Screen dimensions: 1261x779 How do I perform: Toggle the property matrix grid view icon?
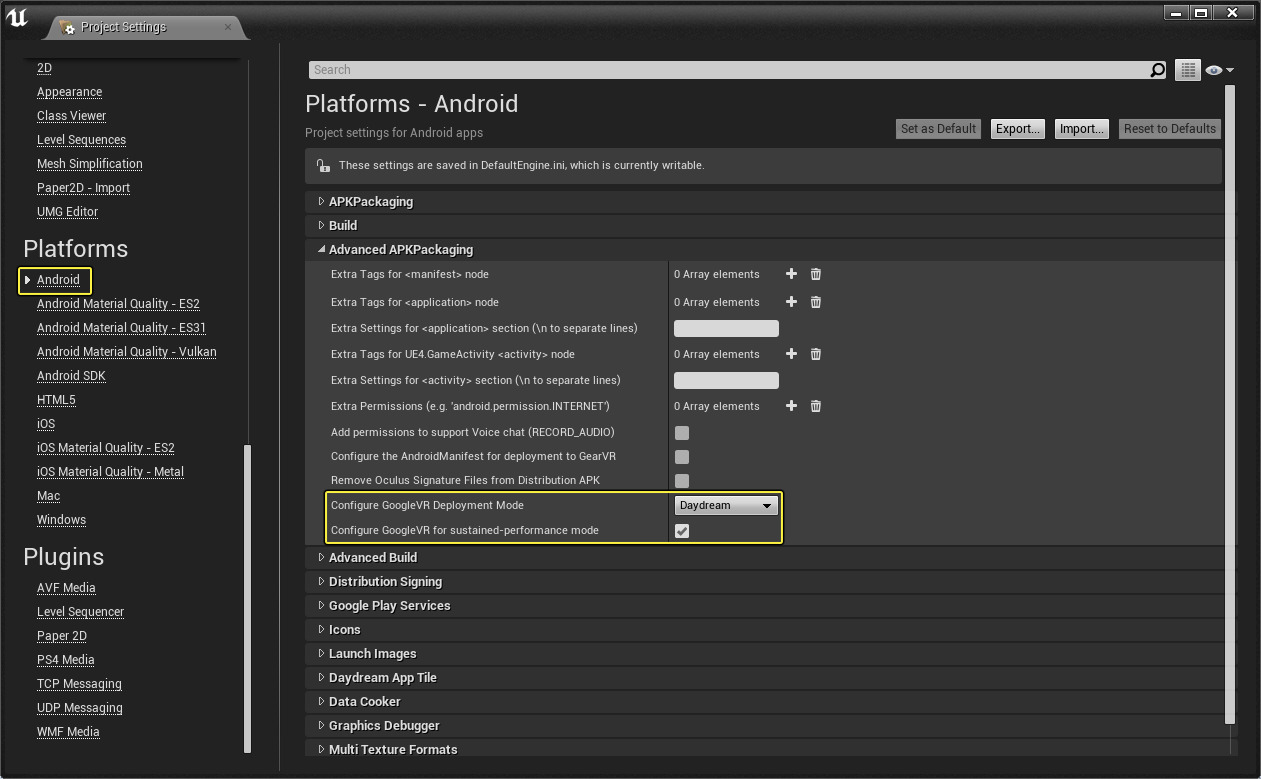tap(1187, 70)
